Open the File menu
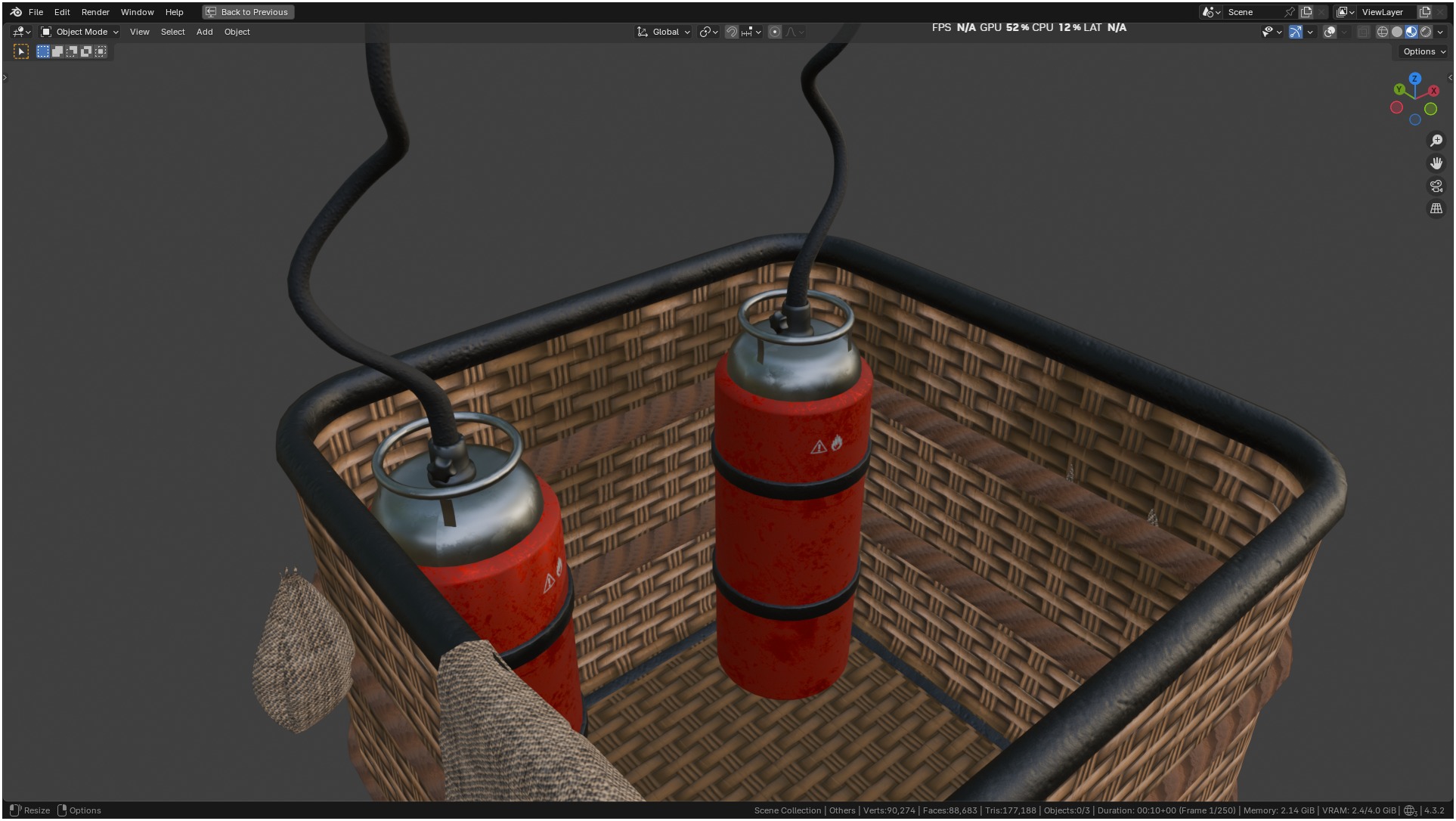The height and width of the screenshot is (821, 1456). point(36,12)
